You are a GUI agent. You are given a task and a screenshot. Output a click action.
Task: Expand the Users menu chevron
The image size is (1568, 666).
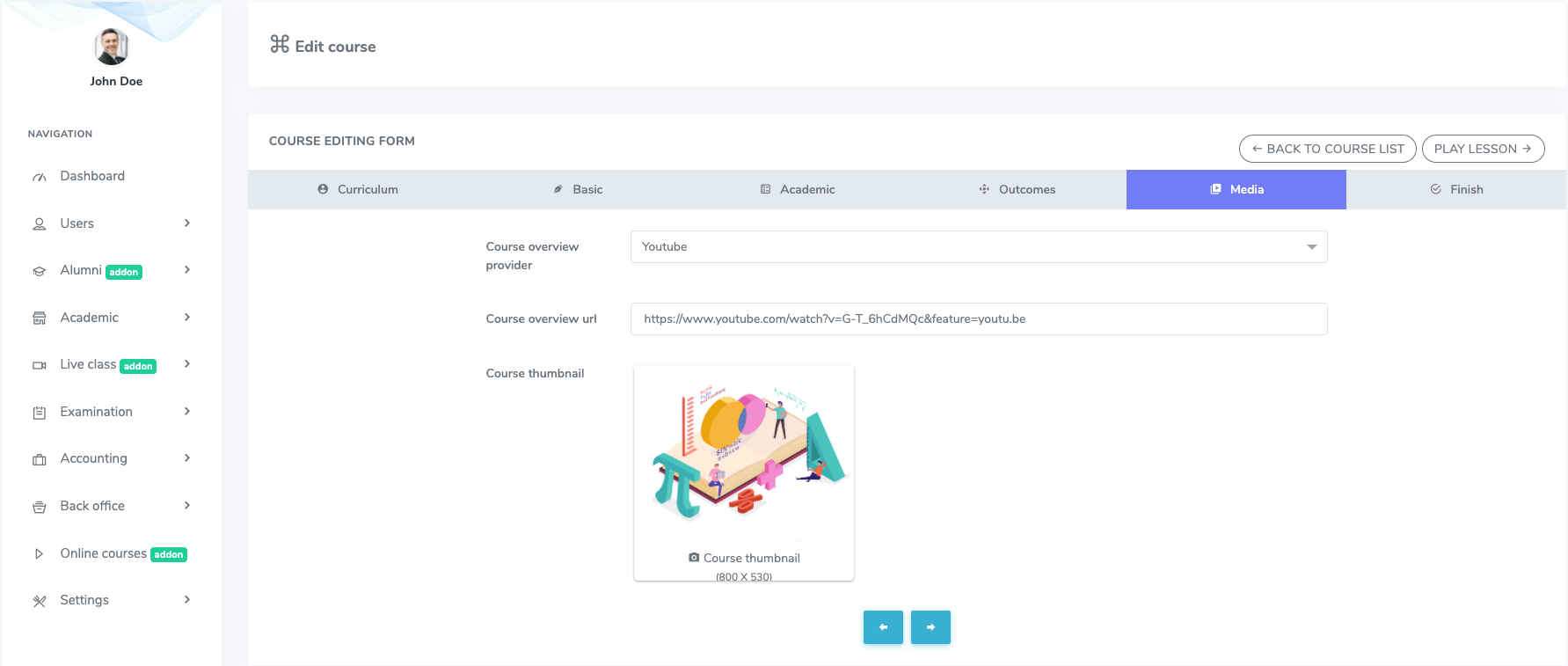(187, 223)
